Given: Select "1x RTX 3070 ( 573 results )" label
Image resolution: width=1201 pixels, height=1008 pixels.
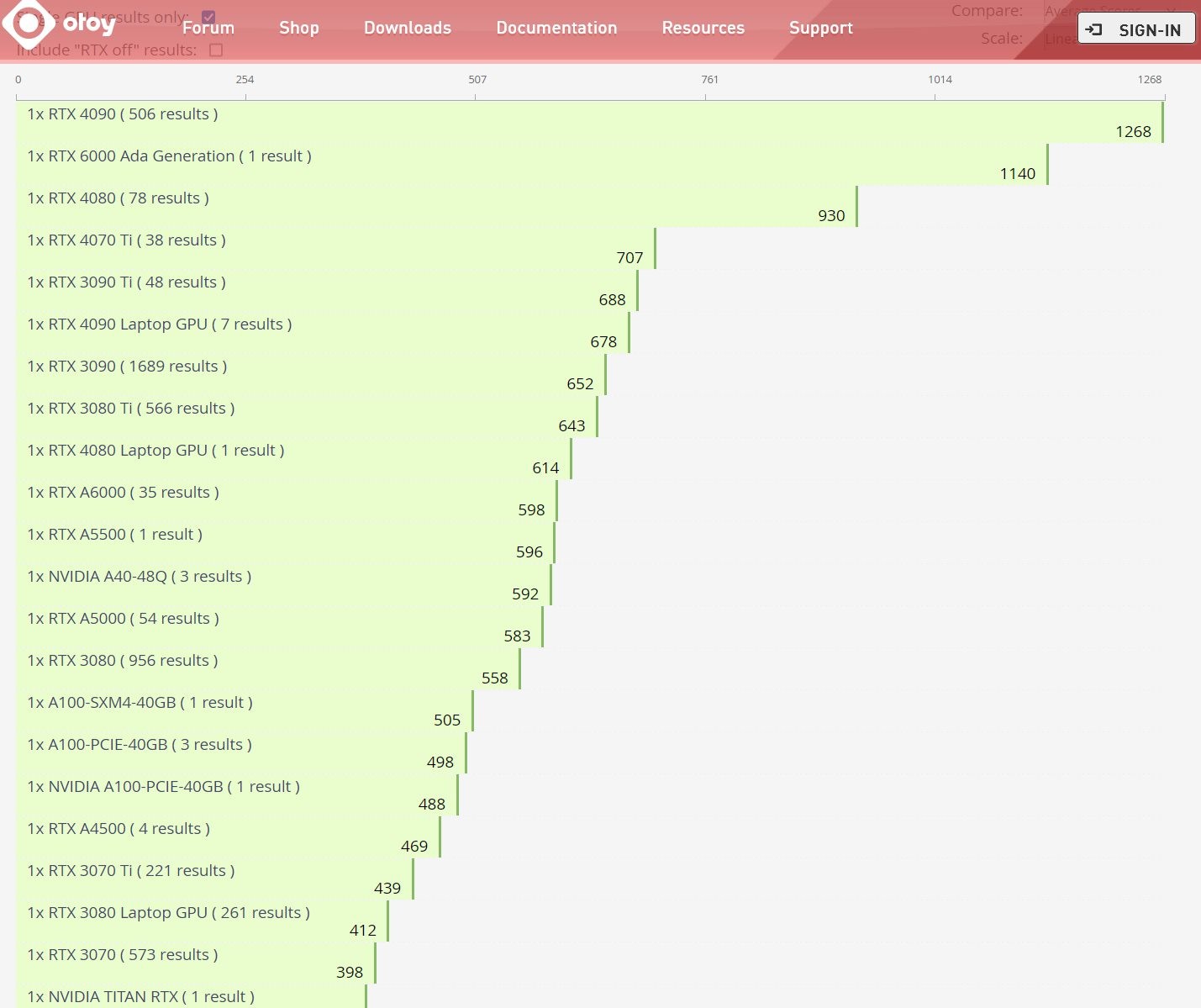Looking at the screenshot, I should pos(123,955).
